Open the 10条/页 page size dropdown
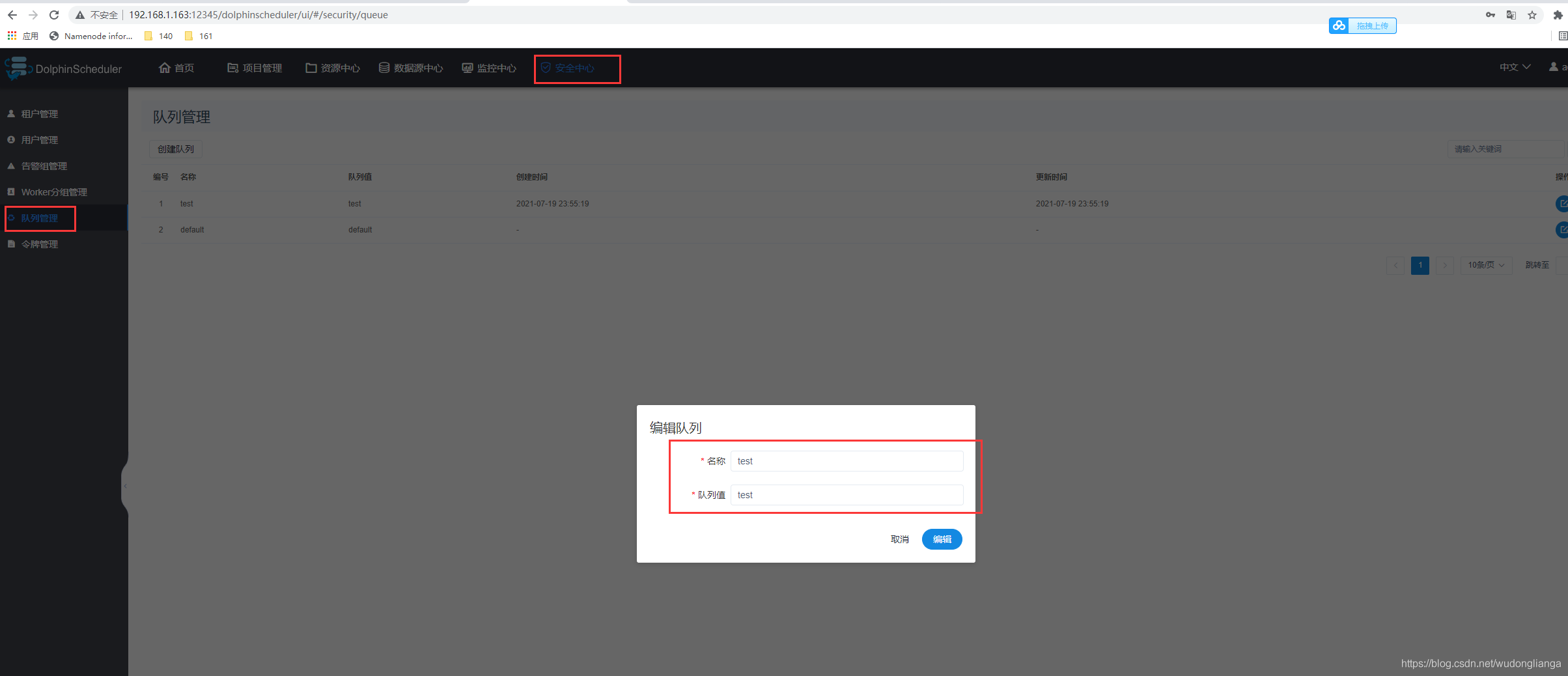 [x=1485, y=265]
